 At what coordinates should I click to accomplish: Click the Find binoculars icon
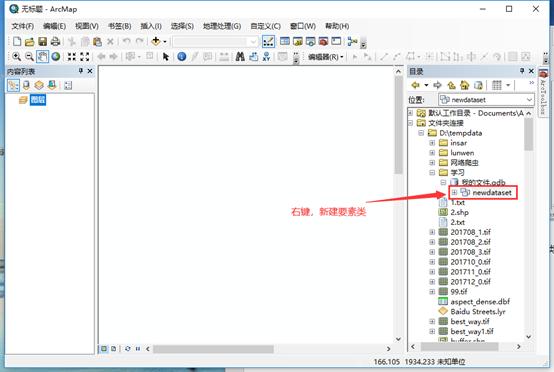pyautogui.click(x=240, y=57)
